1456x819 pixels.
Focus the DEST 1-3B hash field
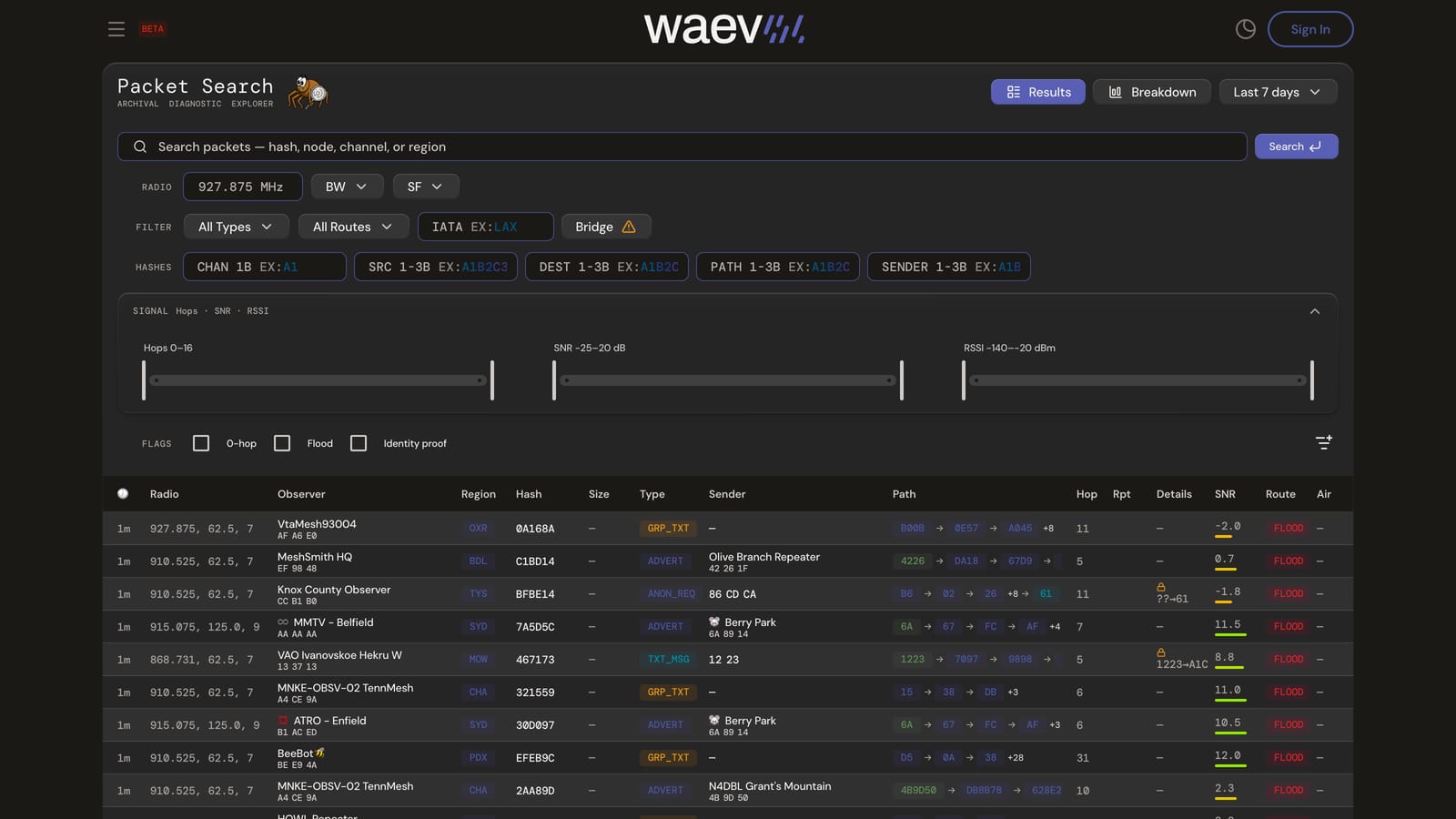607,267
